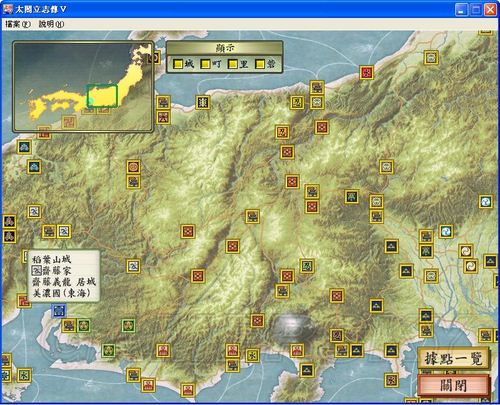Maximize the game window
500x405 pixels.
pyautogui.click(x=476, y=10)
